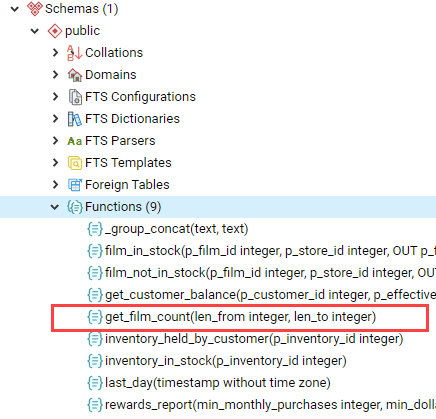The height and width of the screenshot is (419, 436).
Task: Expand the Foreign Tables node
Action: click(55, 185)
